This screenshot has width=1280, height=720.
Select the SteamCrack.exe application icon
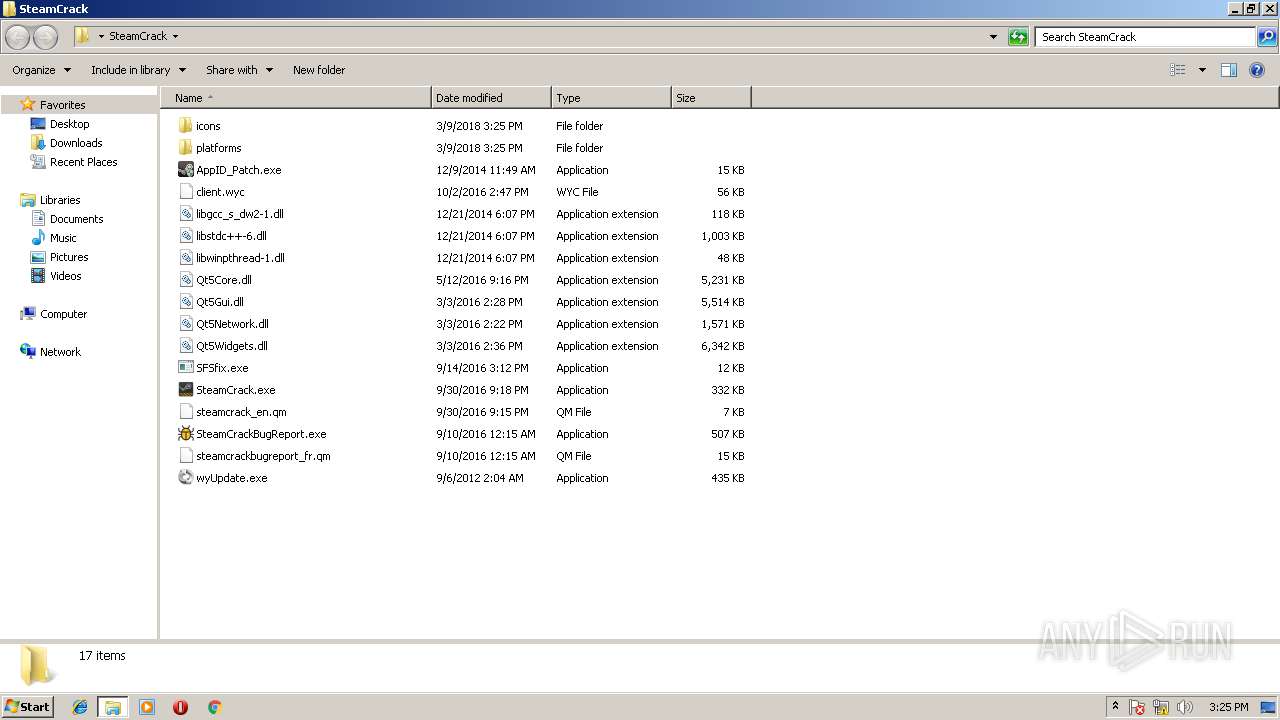pos(185,390)
